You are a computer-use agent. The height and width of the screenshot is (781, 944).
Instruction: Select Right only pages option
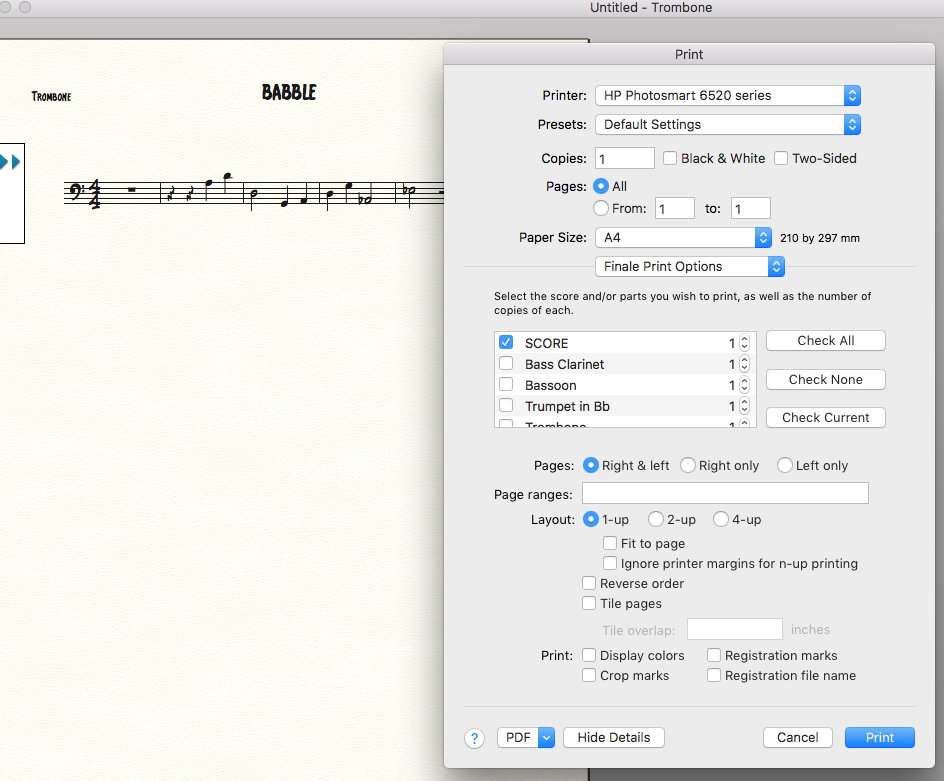point(688,465)
